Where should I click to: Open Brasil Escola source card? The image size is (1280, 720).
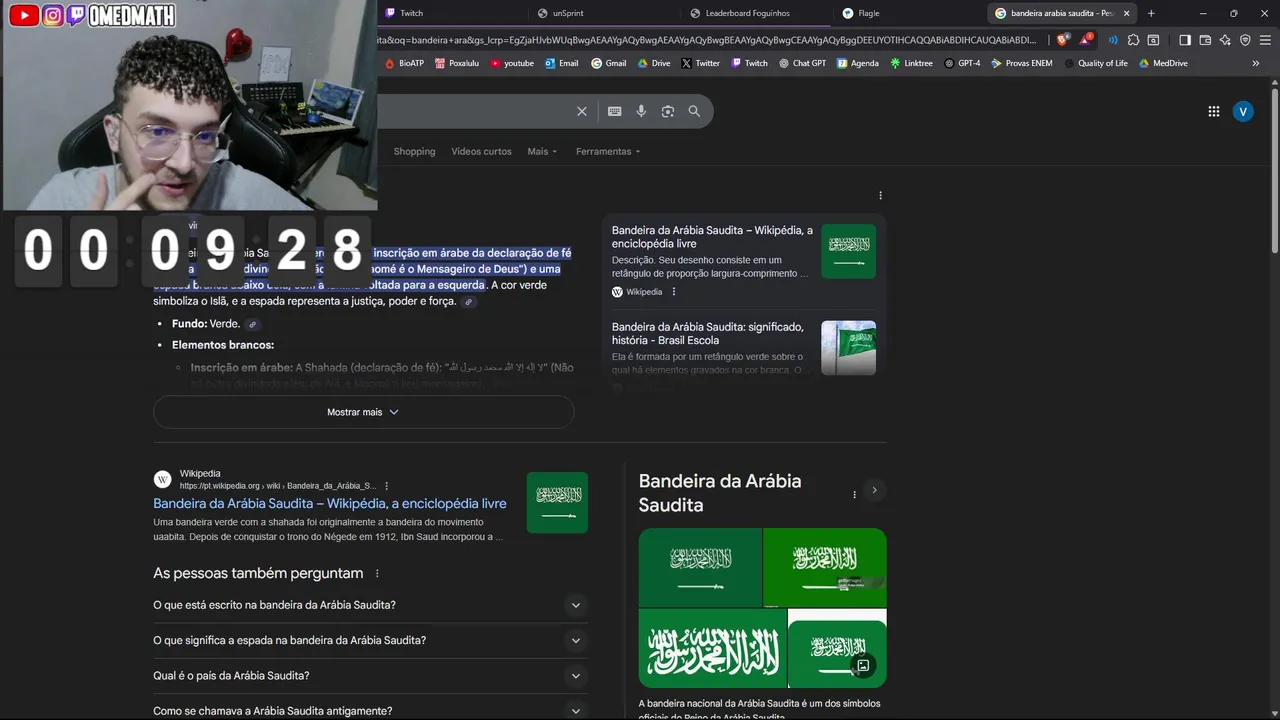click(744, 348)
